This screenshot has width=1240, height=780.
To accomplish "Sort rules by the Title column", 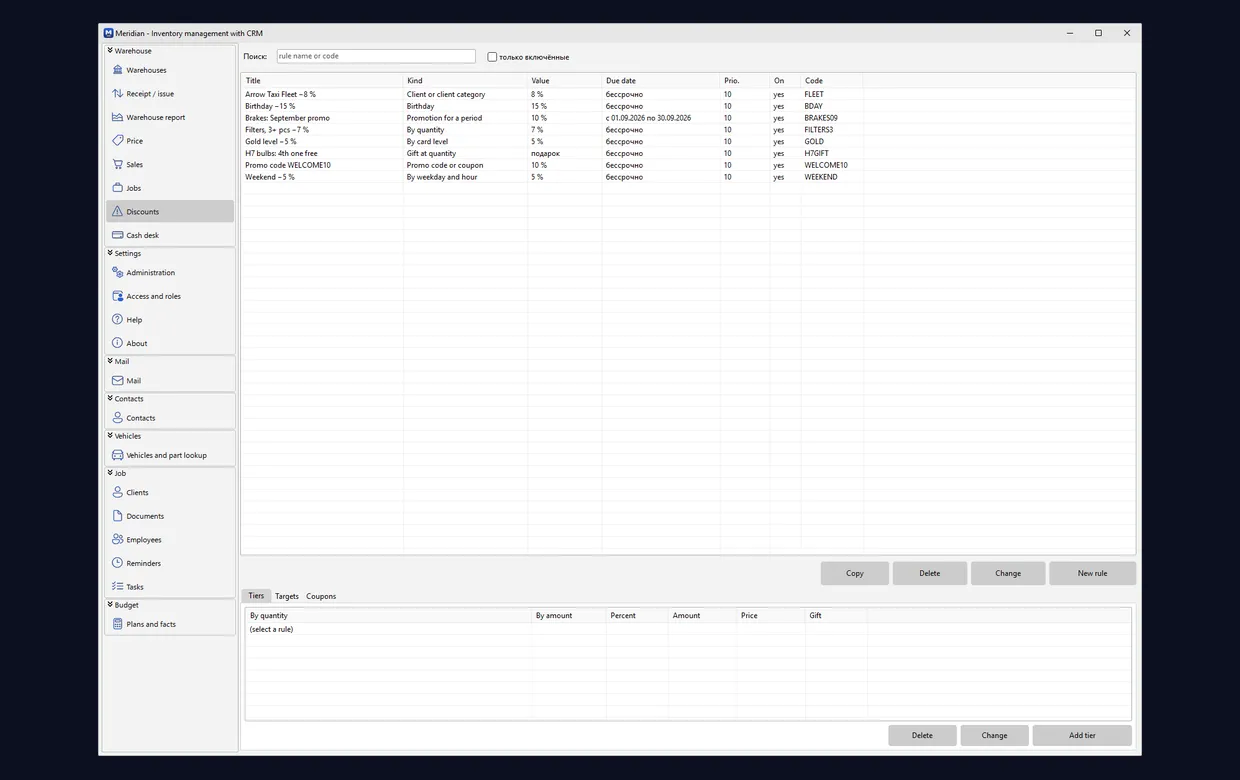I will tap(322, 81).
